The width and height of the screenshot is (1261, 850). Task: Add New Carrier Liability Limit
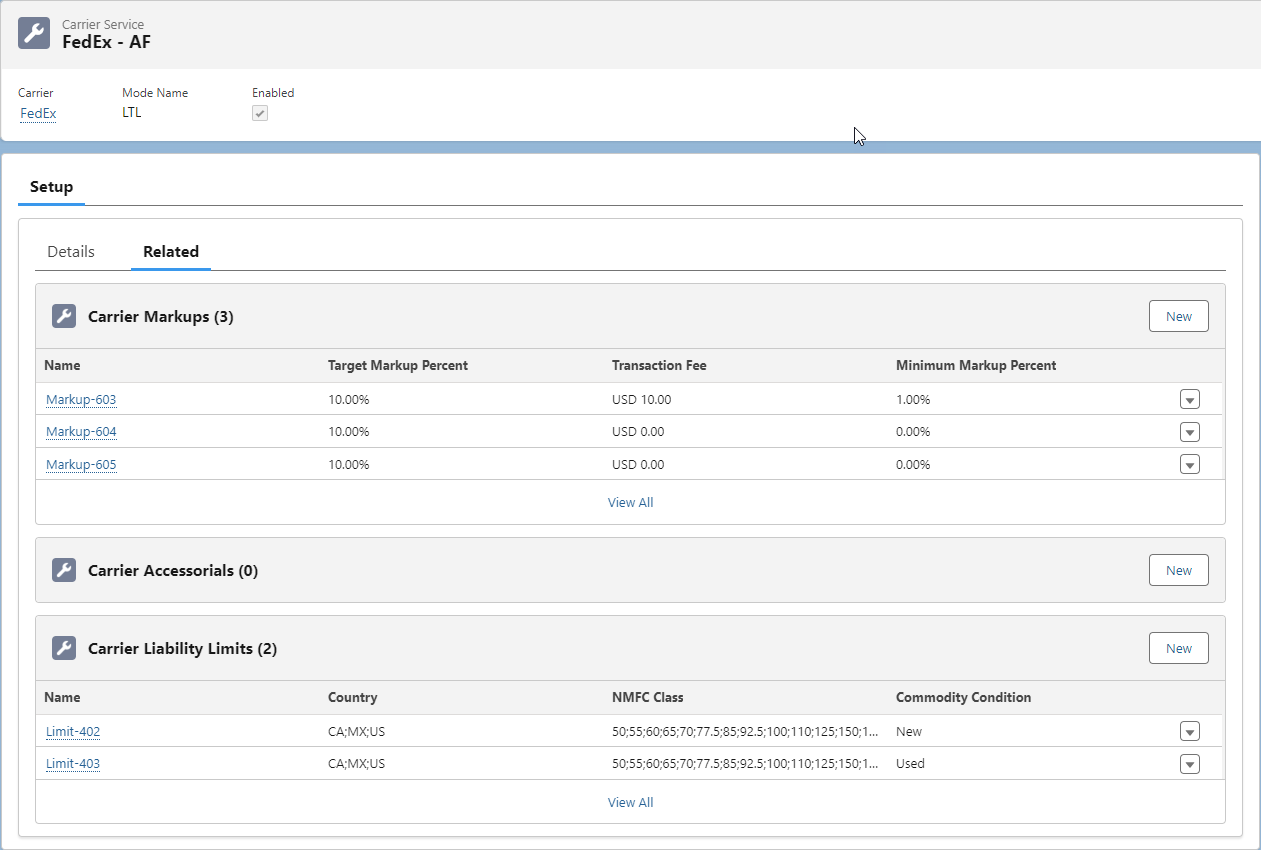[x=1179, y=648]
